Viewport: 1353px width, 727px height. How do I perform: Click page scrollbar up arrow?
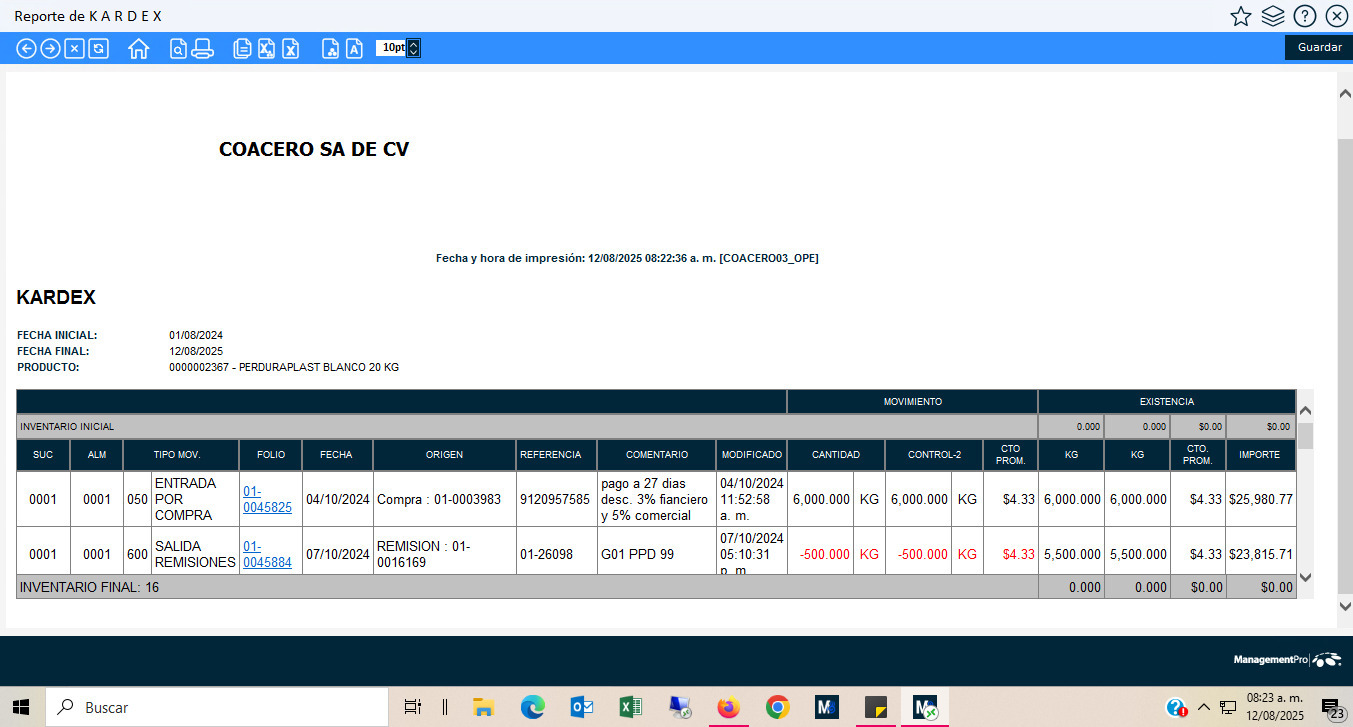(1345, 93)
